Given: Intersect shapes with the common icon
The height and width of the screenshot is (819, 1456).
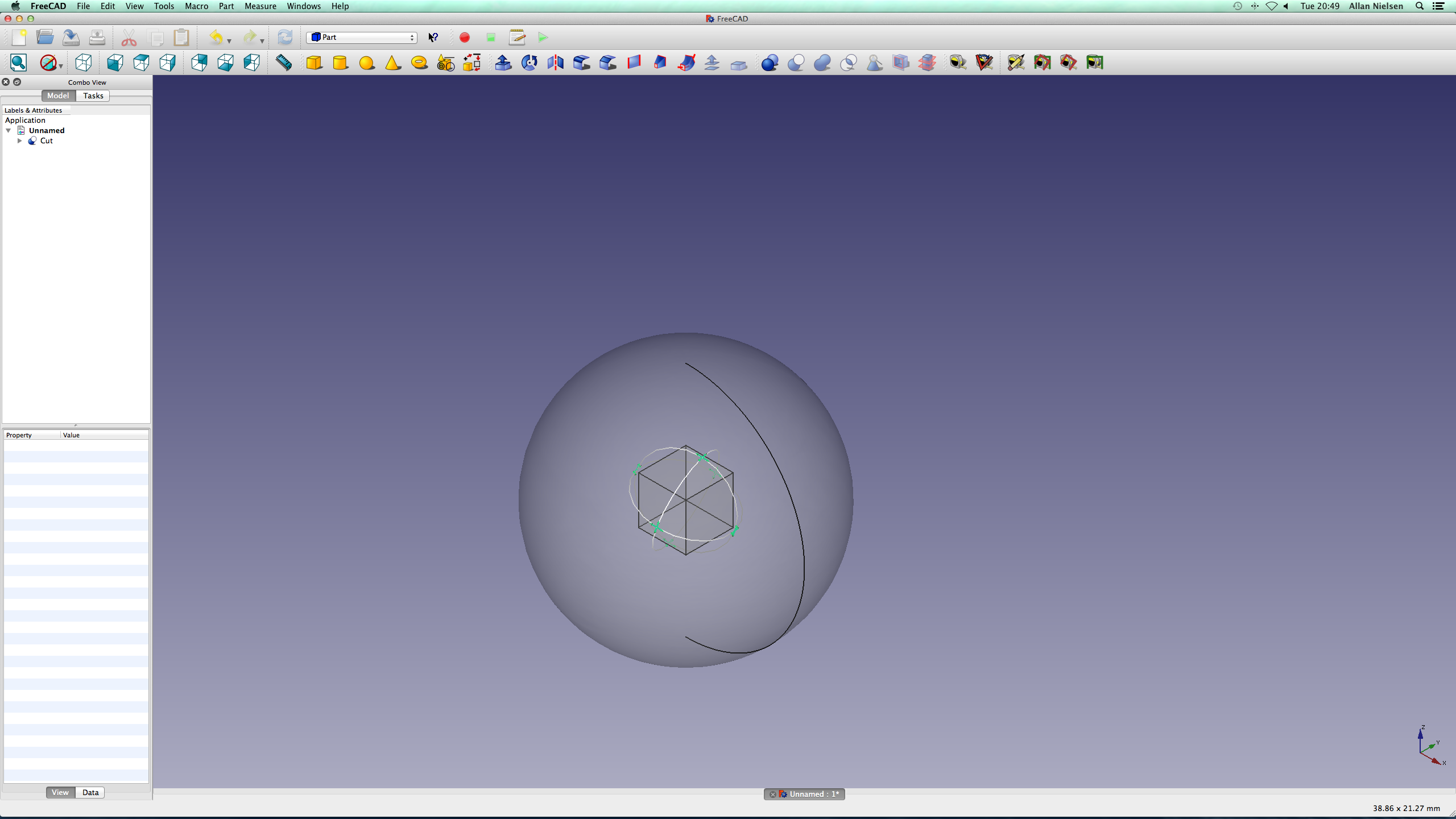Looking at the screenshot, I should [x=848, y=63].
